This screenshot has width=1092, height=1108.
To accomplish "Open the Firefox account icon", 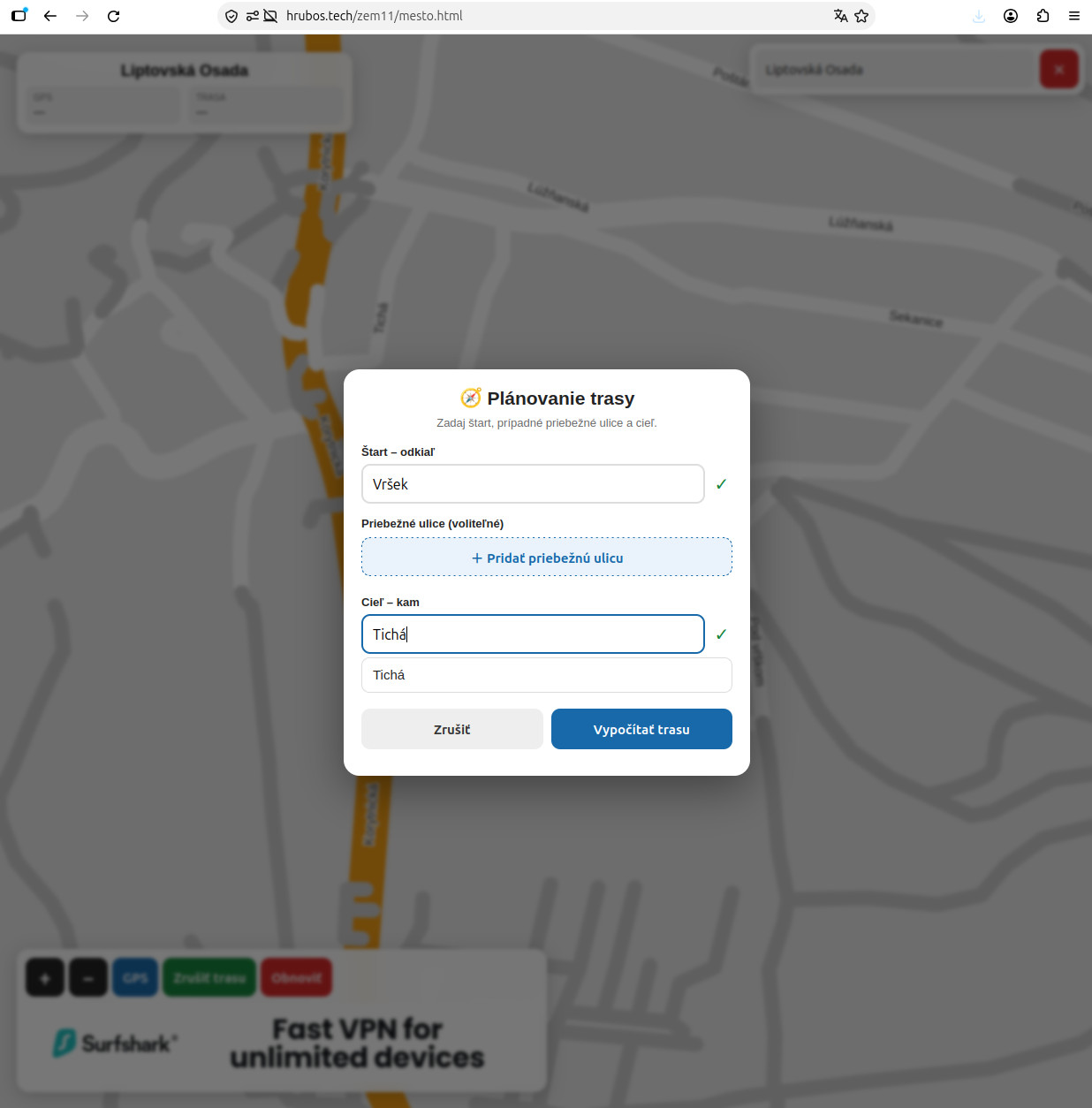I will point(1011,16).
